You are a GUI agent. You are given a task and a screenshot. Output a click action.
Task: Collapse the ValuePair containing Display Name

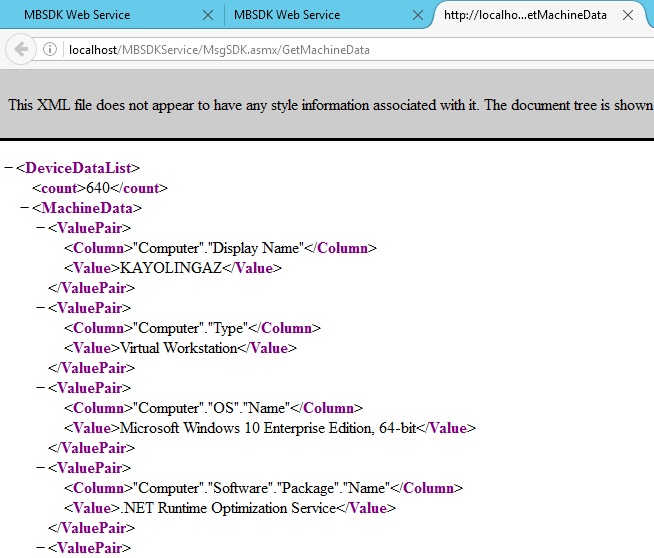point(41,228)
